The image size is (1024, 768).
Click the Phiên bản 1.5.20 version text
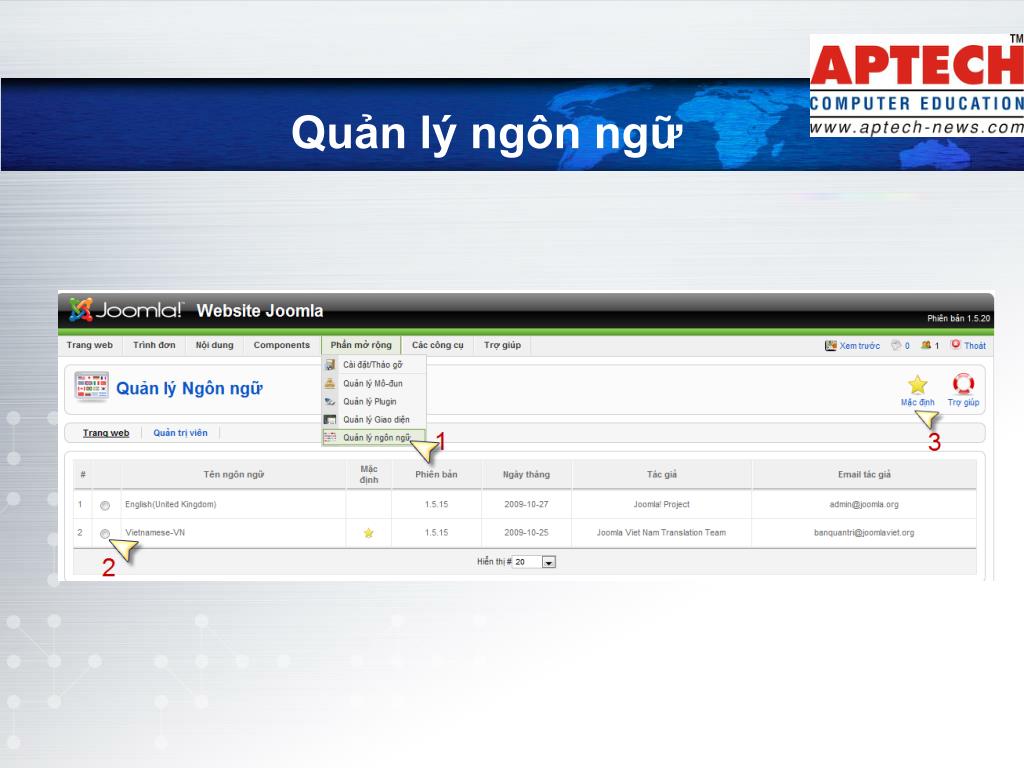[x=958, y=318]
